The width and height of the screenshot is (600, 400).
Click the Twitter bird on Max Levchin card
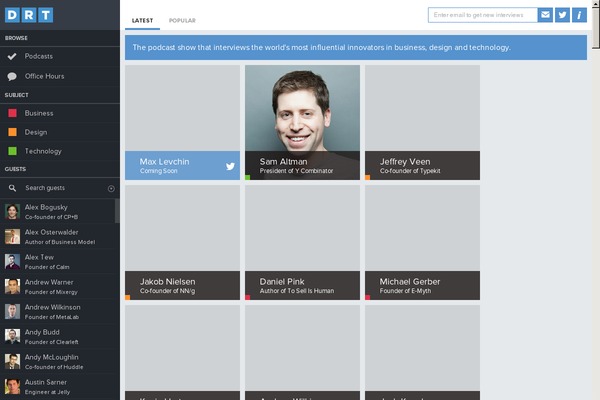coord(230,166)
